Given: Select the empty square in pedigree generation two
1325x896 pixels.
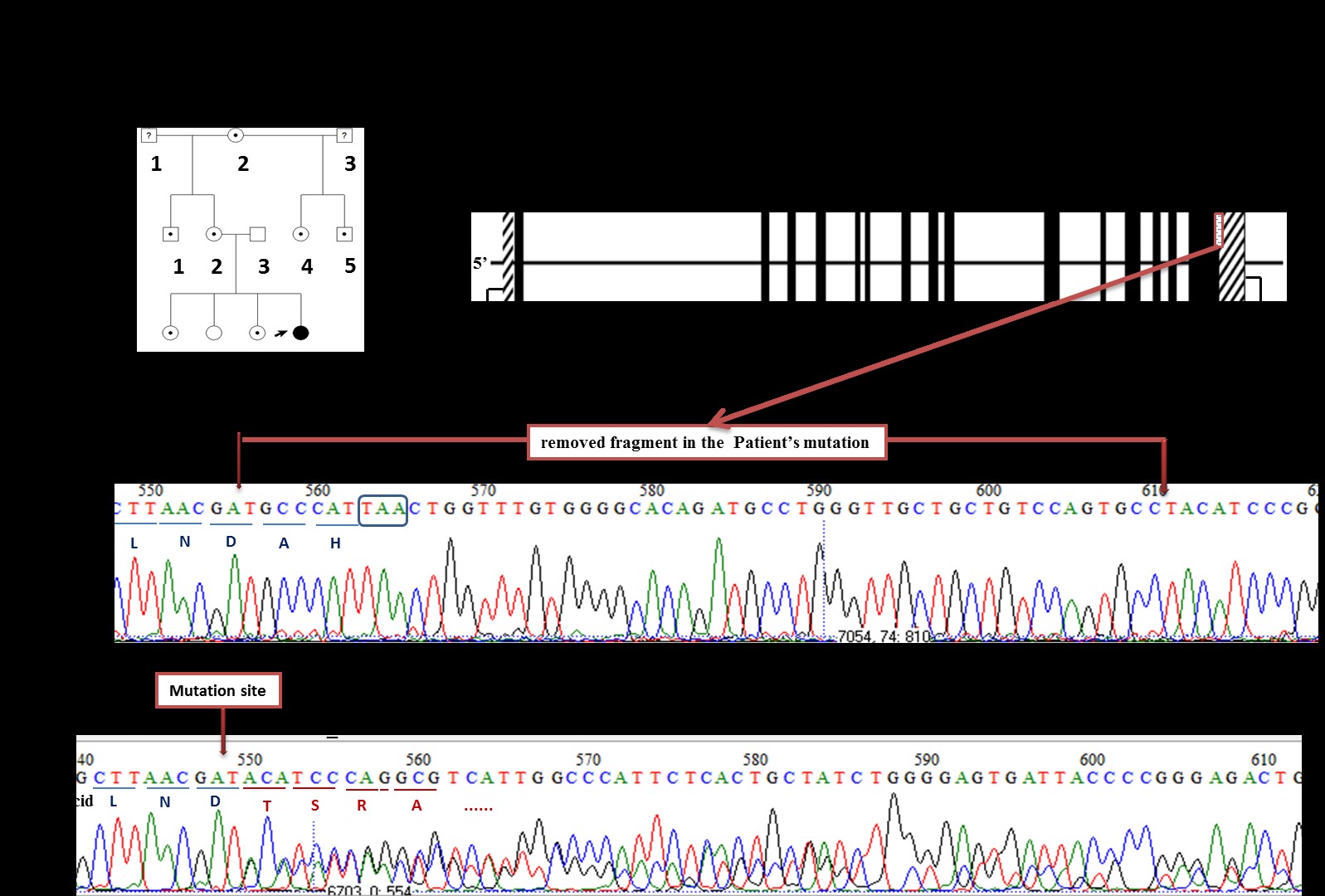Looking at the screenshot, I should tap(257, 234).
